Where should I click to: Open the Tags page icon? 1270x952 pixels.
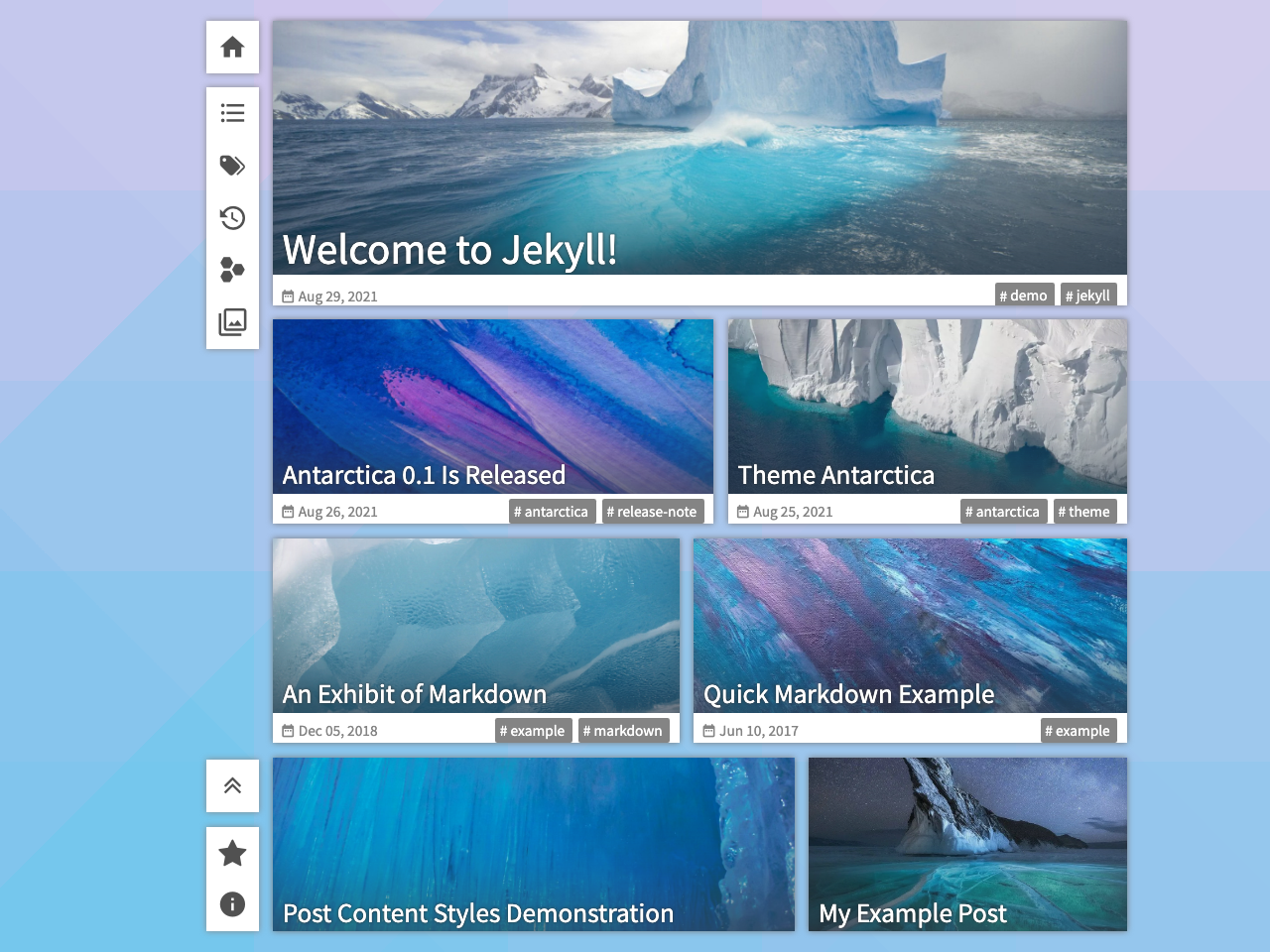pyautogui.click(x=232, y=166)
